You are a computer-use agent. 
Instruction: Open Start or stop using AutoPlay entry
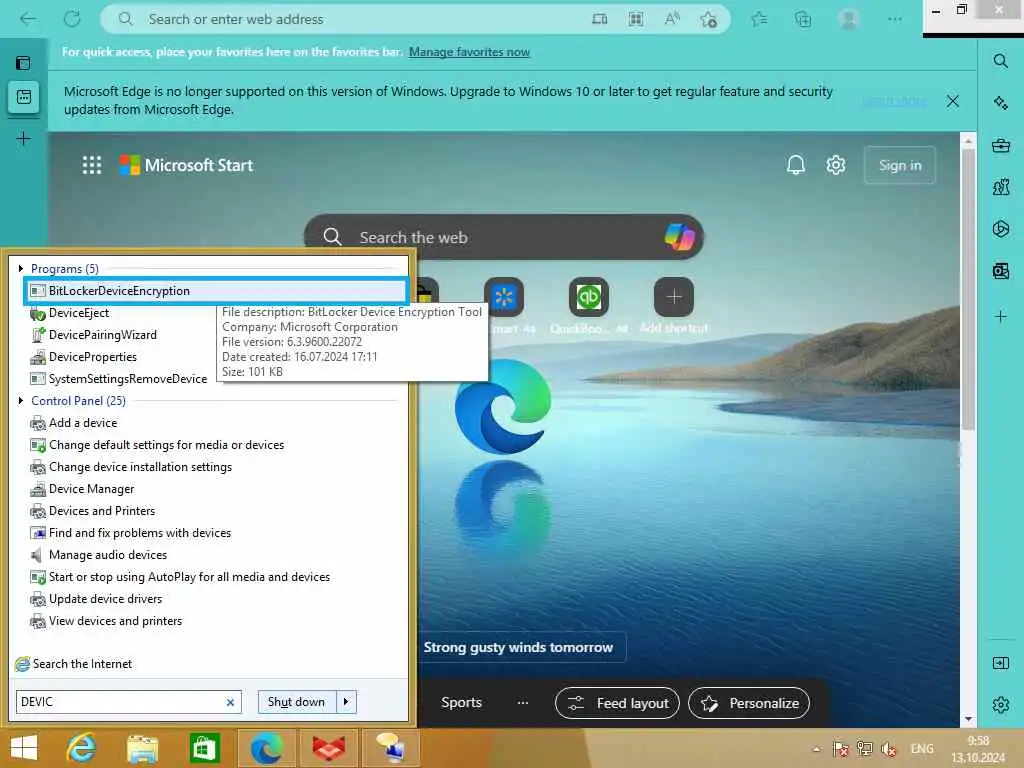(189, 577)
